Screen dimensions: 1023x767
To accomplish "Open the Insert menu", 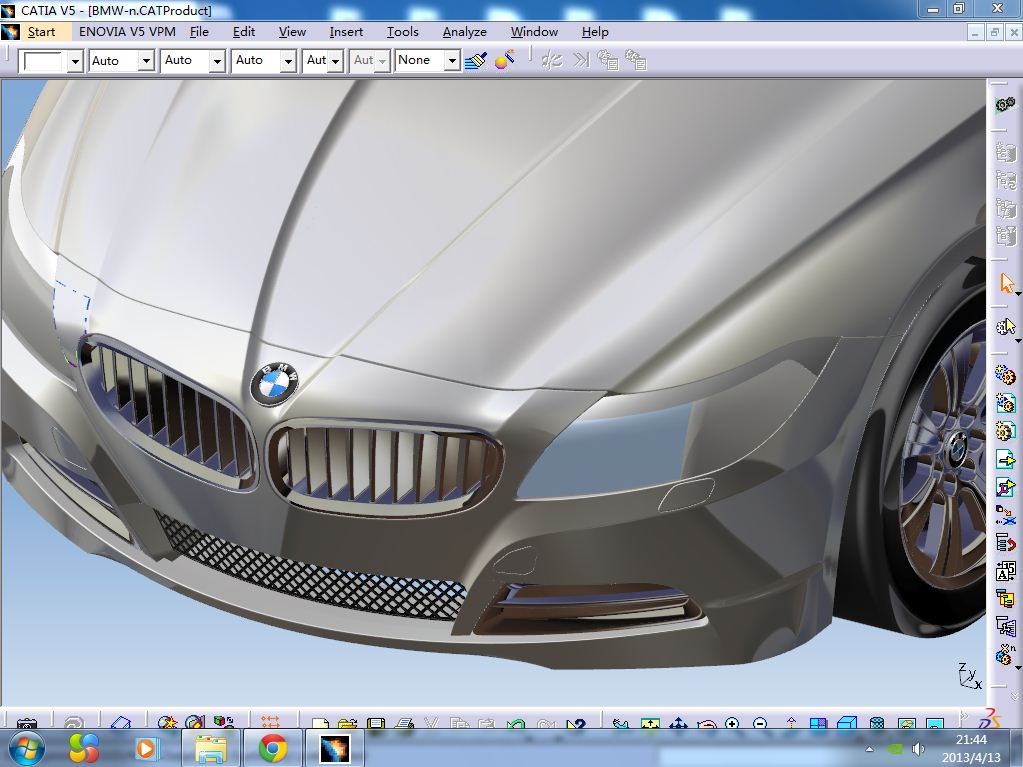I will [x=346, y=32].
